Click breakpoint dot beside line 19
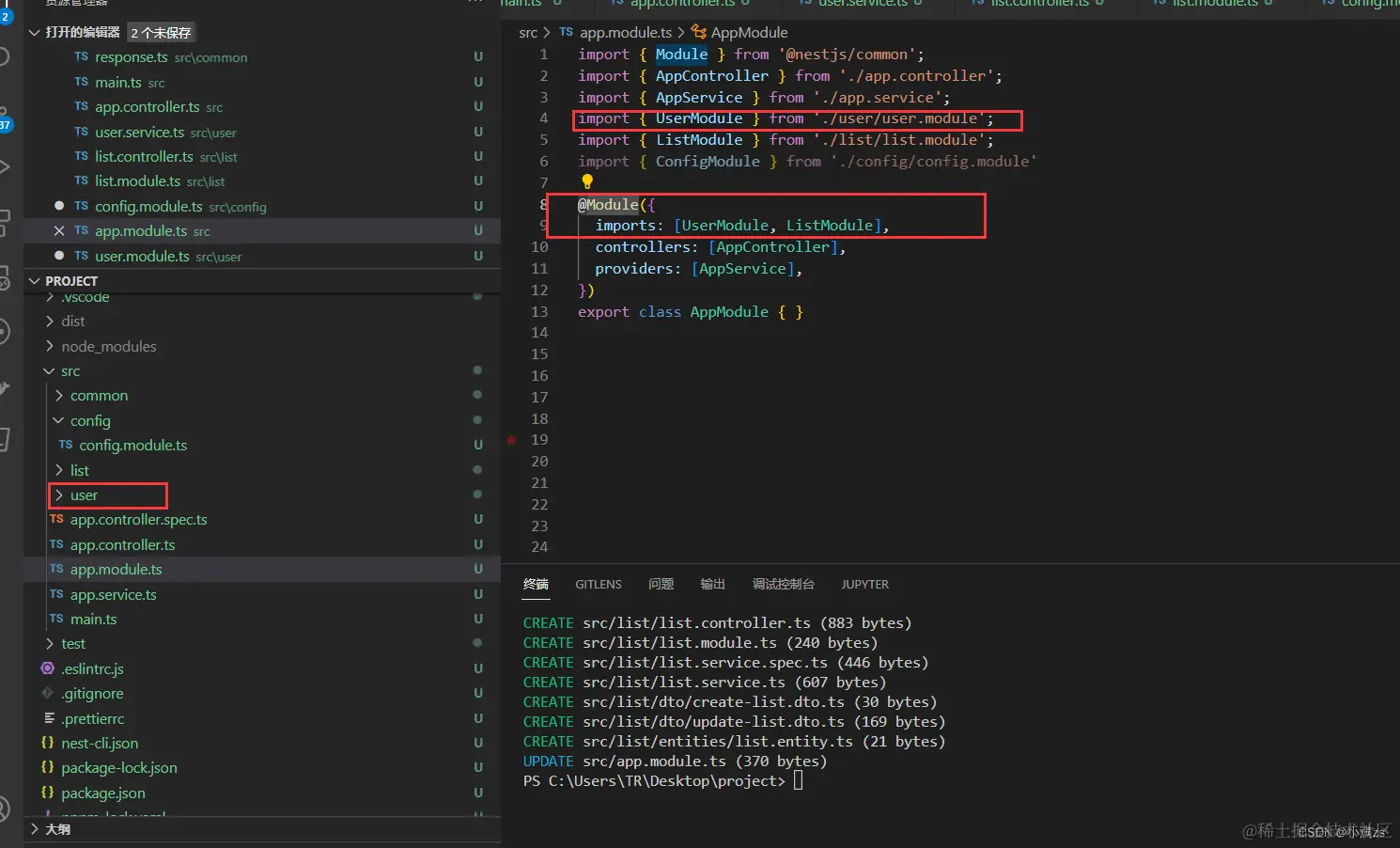The width and height of the screenshot is (1400, 848). [x=511, y=440]
